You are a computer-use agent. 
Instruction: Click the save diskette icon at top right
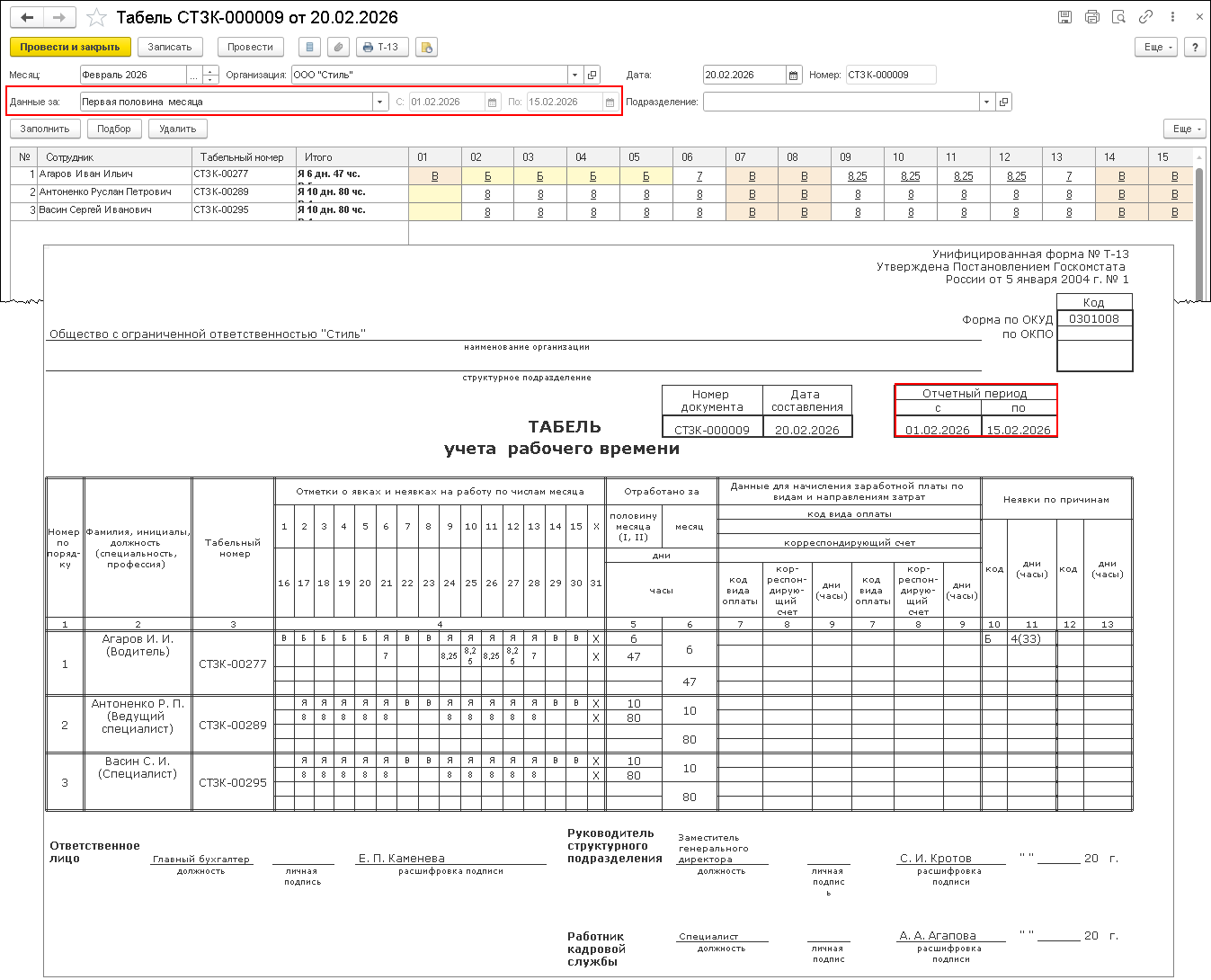click(1064, 17)
